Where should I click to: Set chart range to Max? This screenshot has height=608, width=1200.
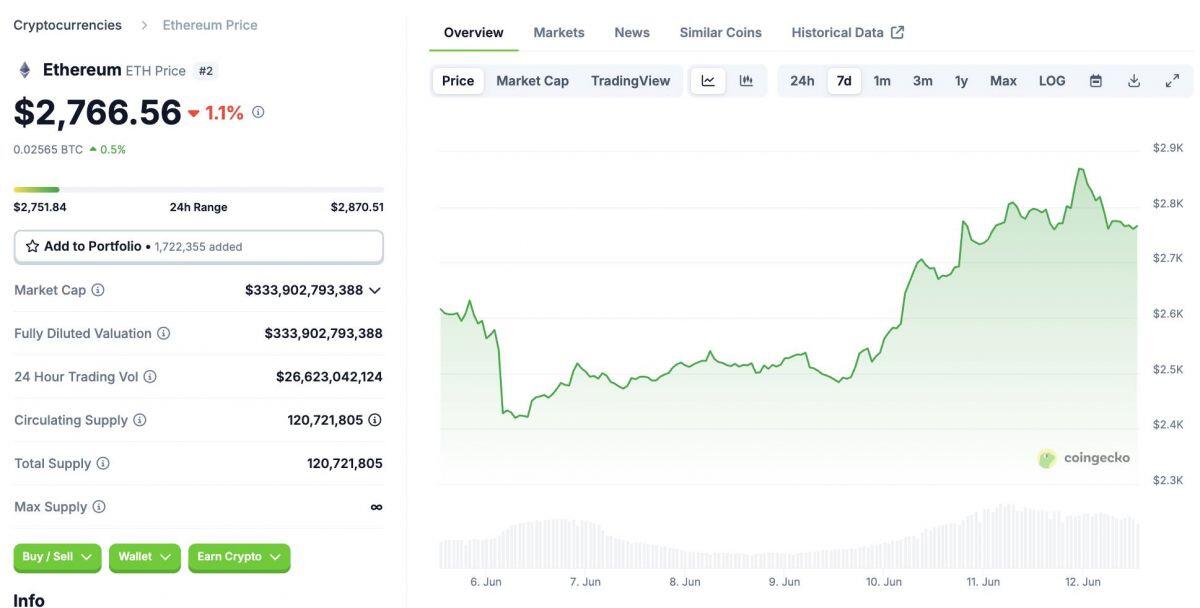[1003, 81]
